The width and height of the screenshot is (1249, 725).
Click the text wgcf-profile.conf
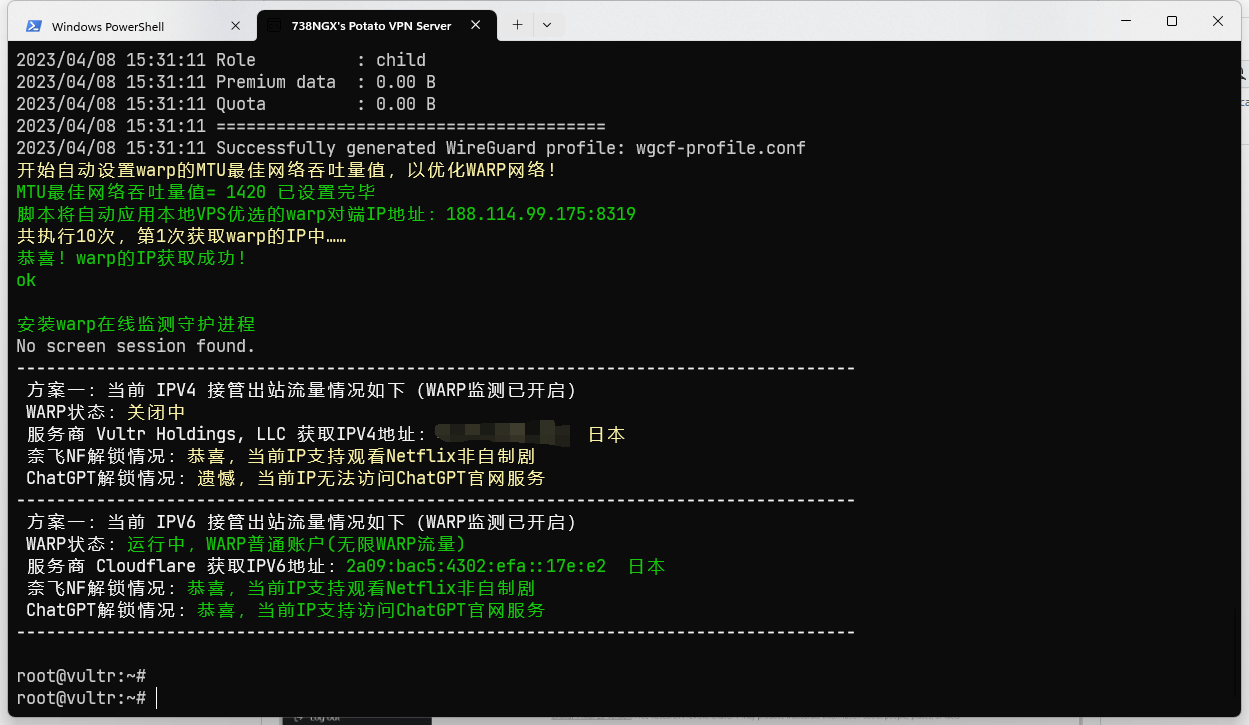coord(721,148)
